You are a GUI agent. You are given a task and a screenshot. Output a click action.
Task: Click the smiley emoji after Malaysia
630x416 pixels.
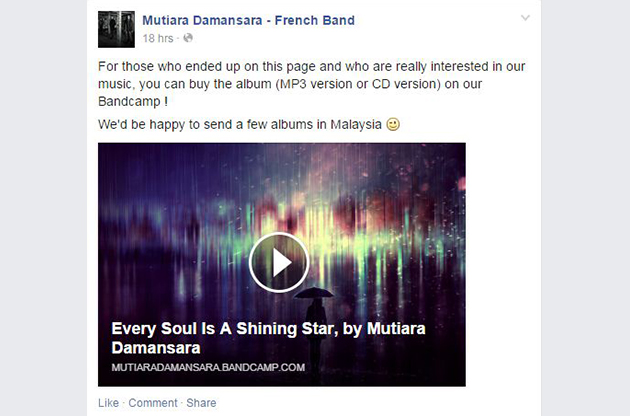393,124
